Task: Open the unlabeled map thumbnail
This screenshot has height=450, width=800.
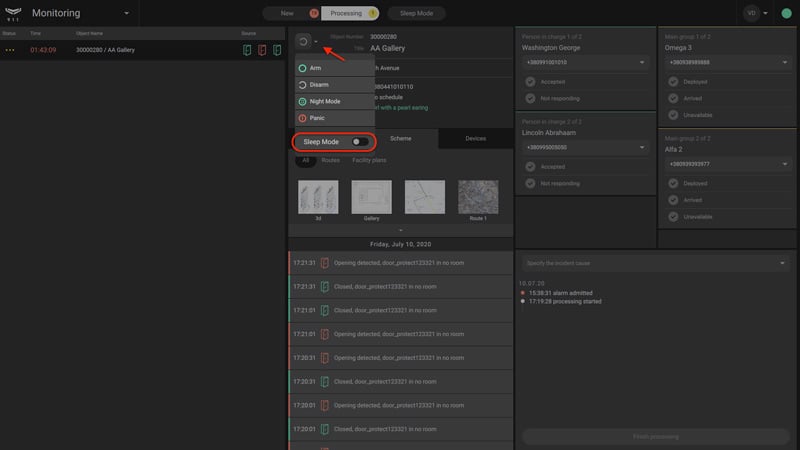Action: click(424, 197)
